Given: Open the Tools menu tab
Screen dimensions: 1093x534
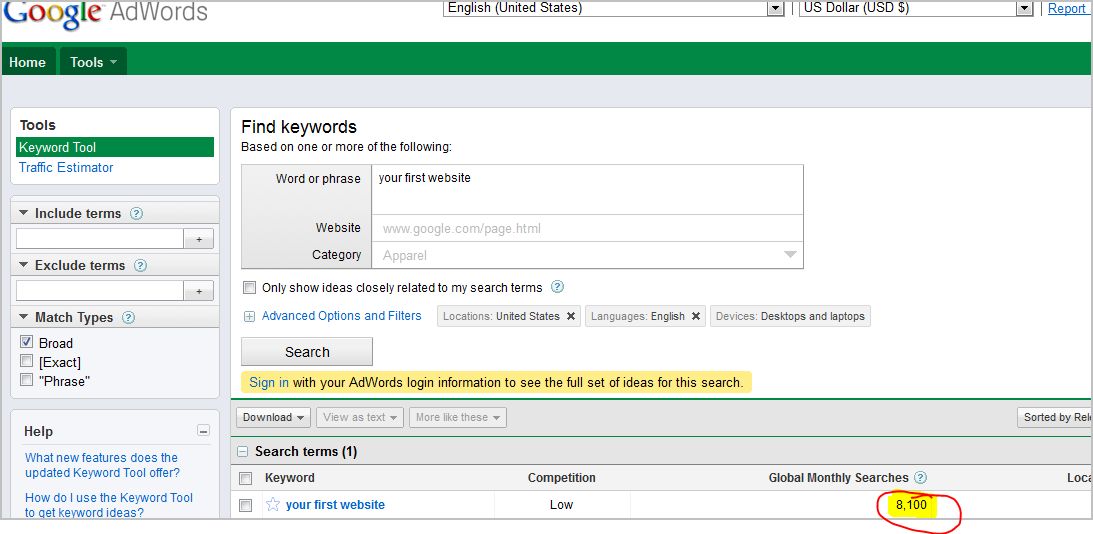Looking at the screenshot, I should [x=93, y=62].
